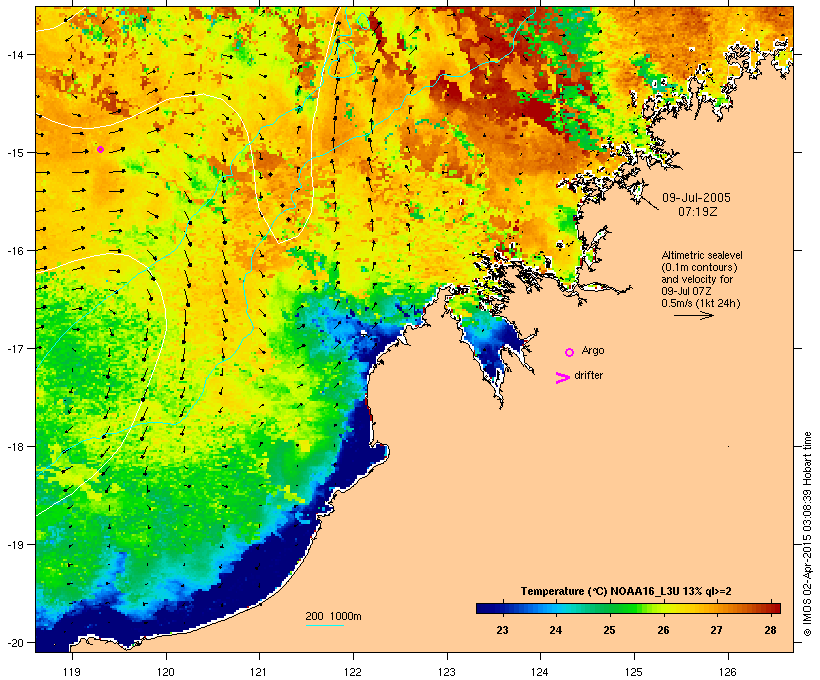Click the '(0.1m contours)' text
Screen dimensions: 820x680
pos(699,267)
